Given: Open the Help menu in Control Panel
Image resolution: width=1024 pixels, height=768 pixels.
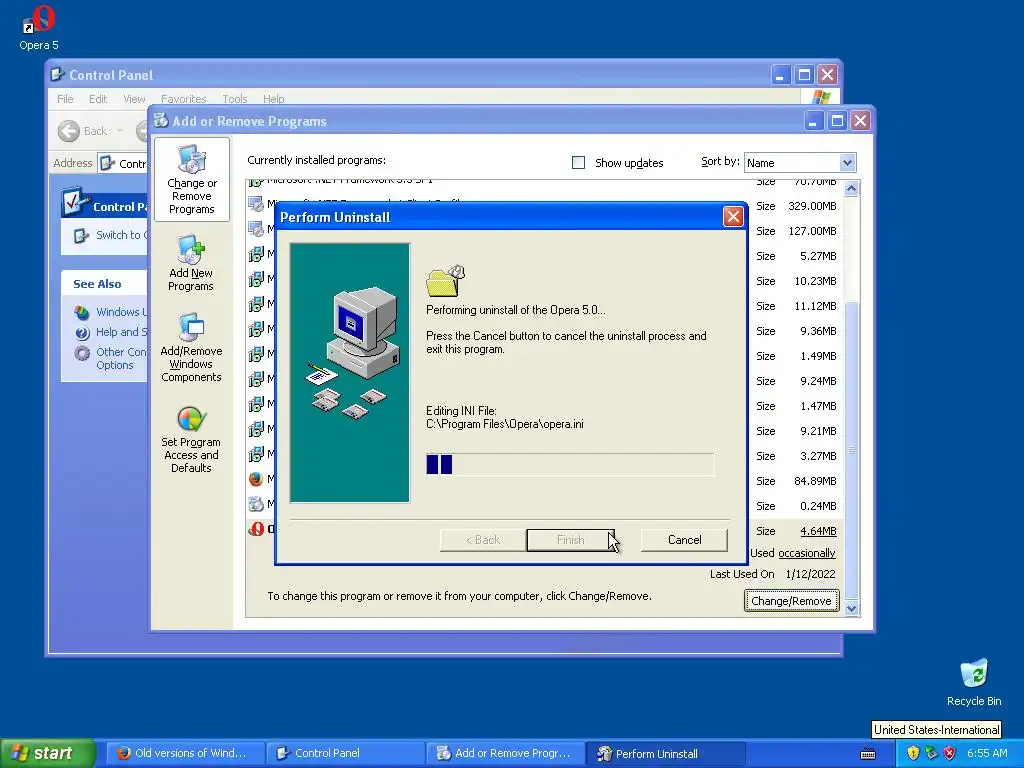Looking at the screenshot, I should [x=274, y=99].
